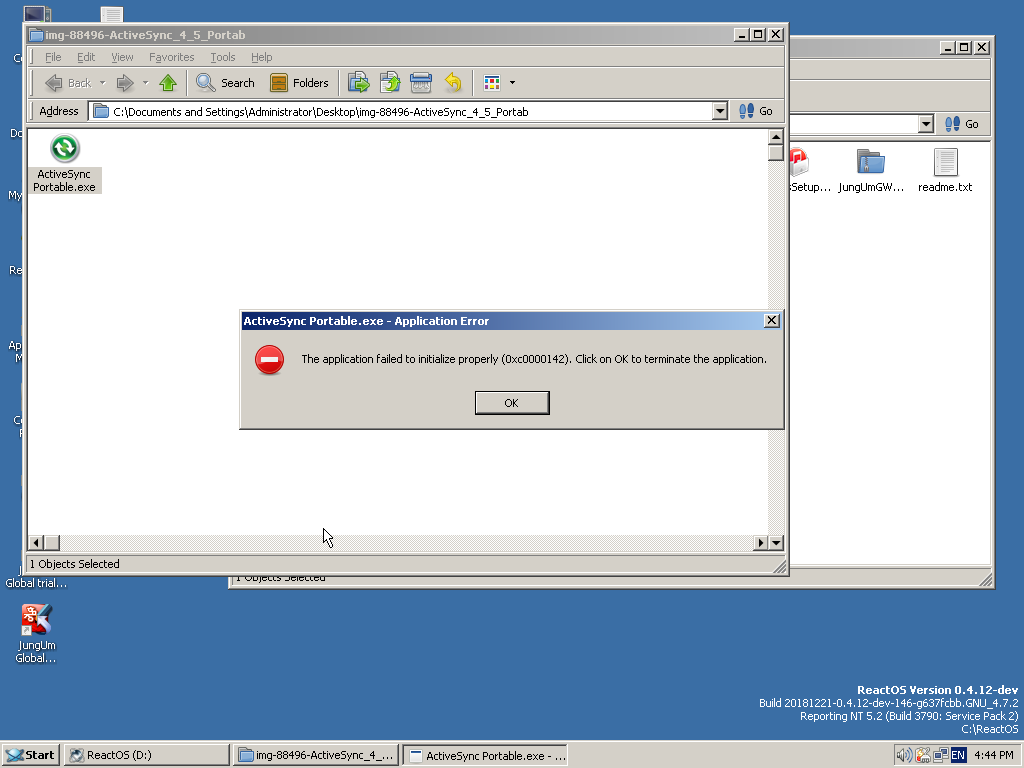Click the Up folder green arrow icon
Screen dimensions: 1024x768
coord(168,83)
